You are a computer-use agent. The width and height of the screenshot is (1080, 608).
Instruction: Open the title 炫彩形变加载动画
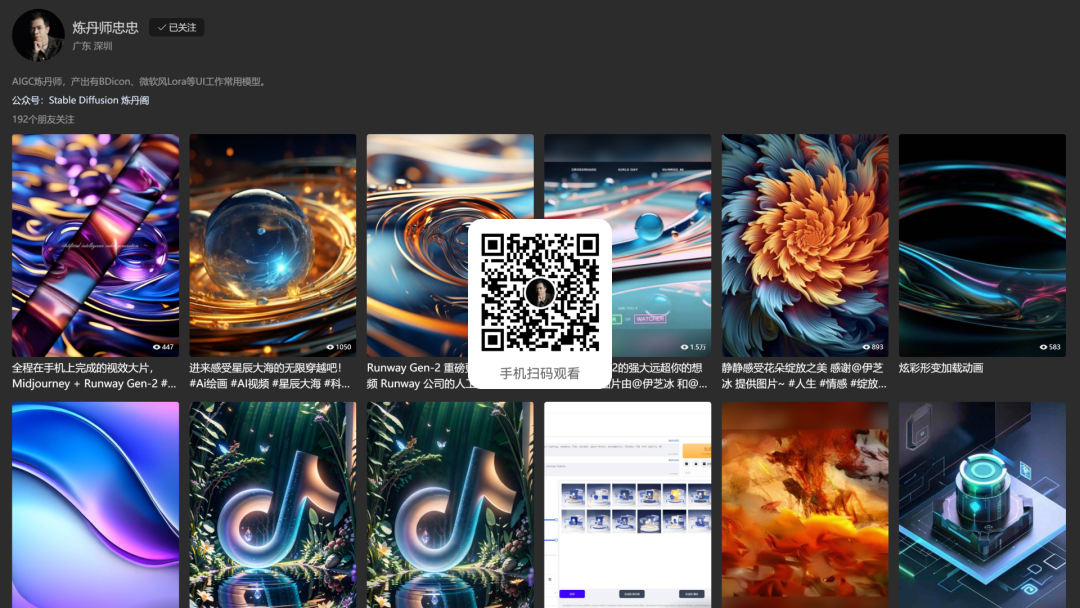[941, 368]
